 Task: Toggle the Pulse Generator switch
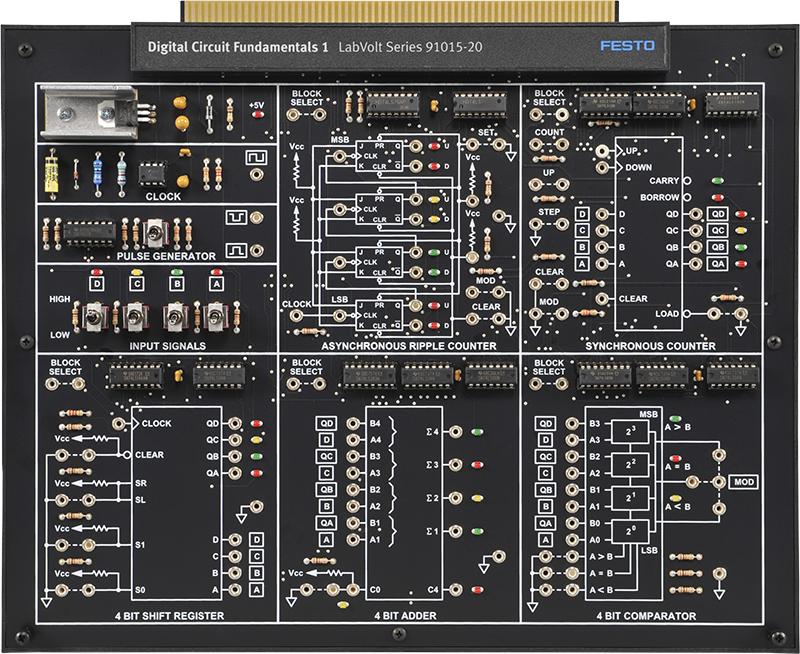155,233
